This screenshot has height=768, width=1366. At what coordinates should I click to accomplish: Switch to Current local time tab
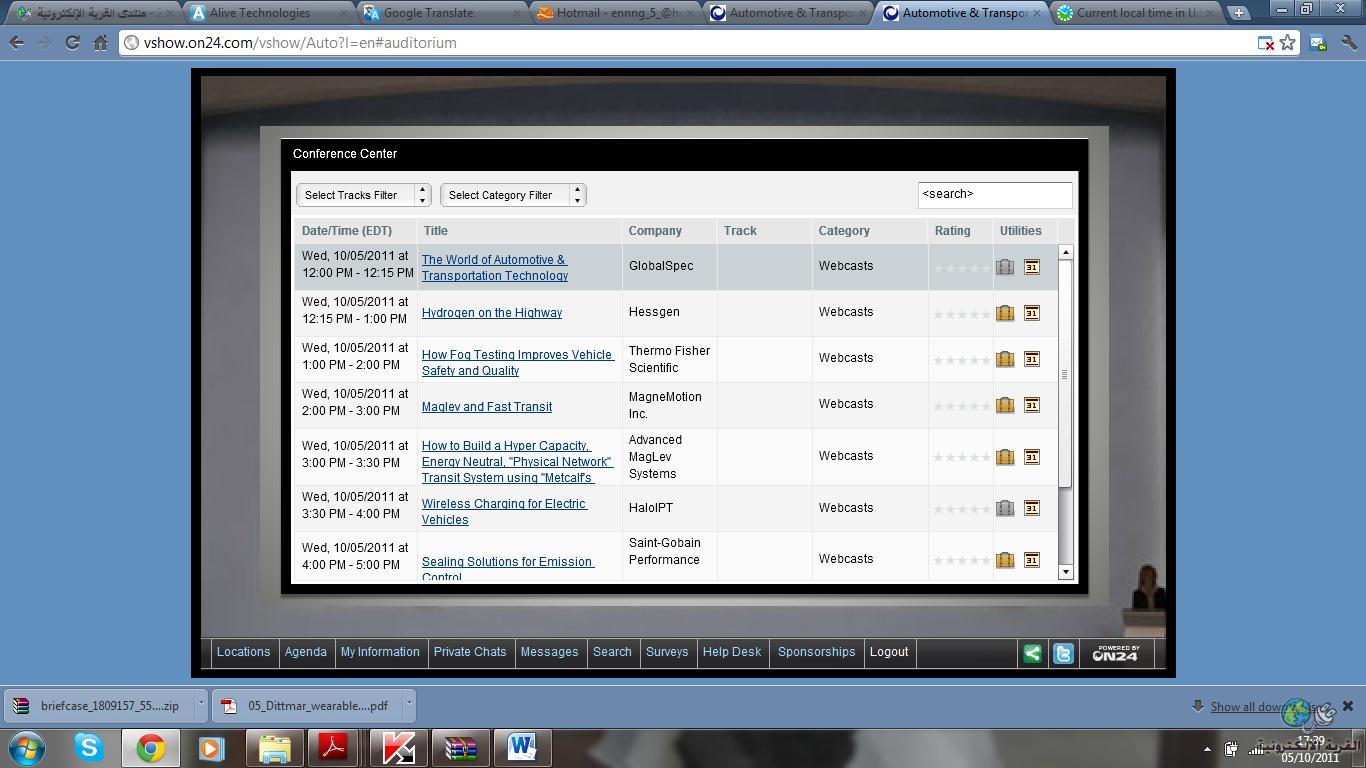point(1137,13)
